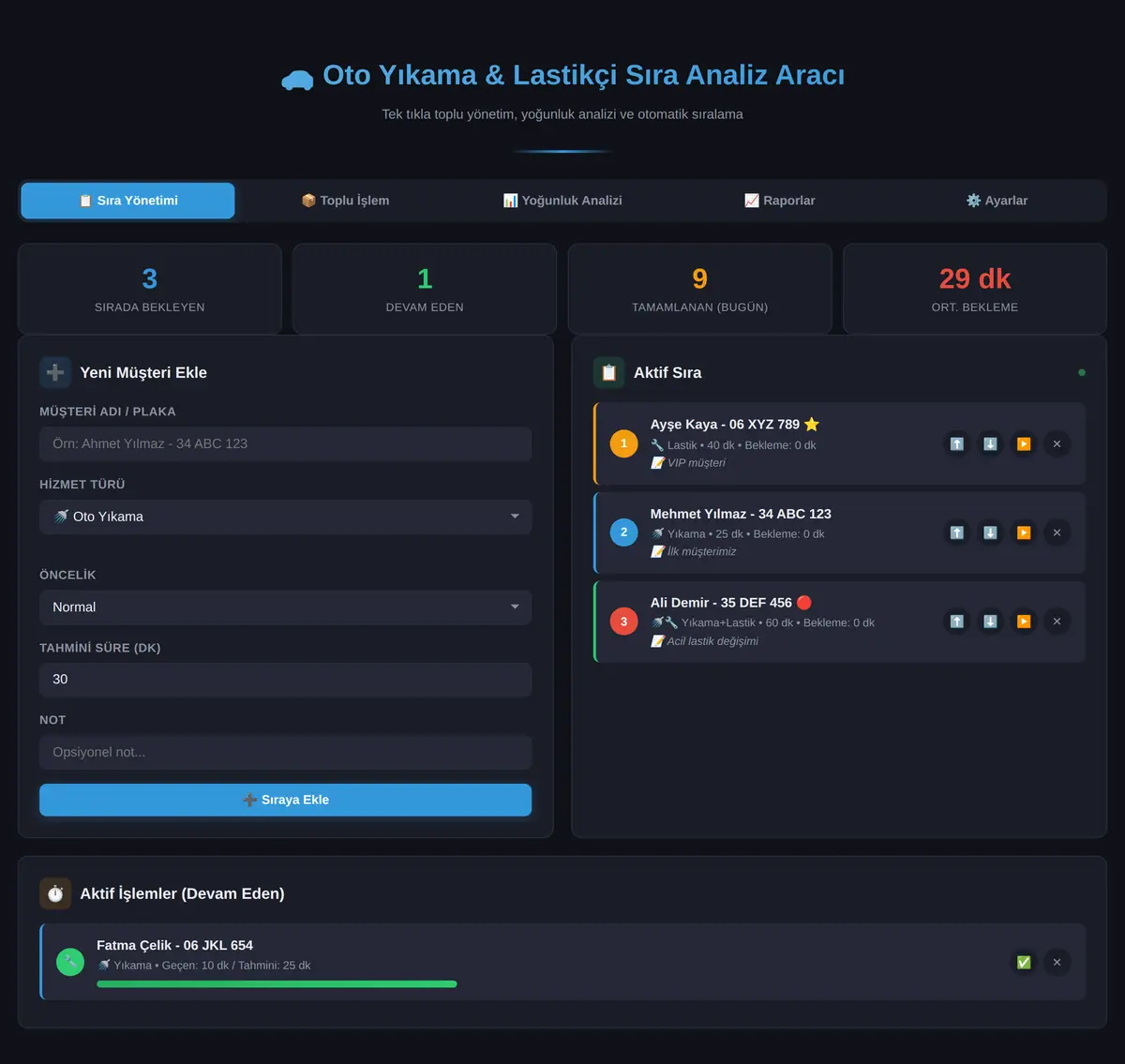Click the Sıraya Ekle button
1125x1064 pixels.
coord(286,800)
